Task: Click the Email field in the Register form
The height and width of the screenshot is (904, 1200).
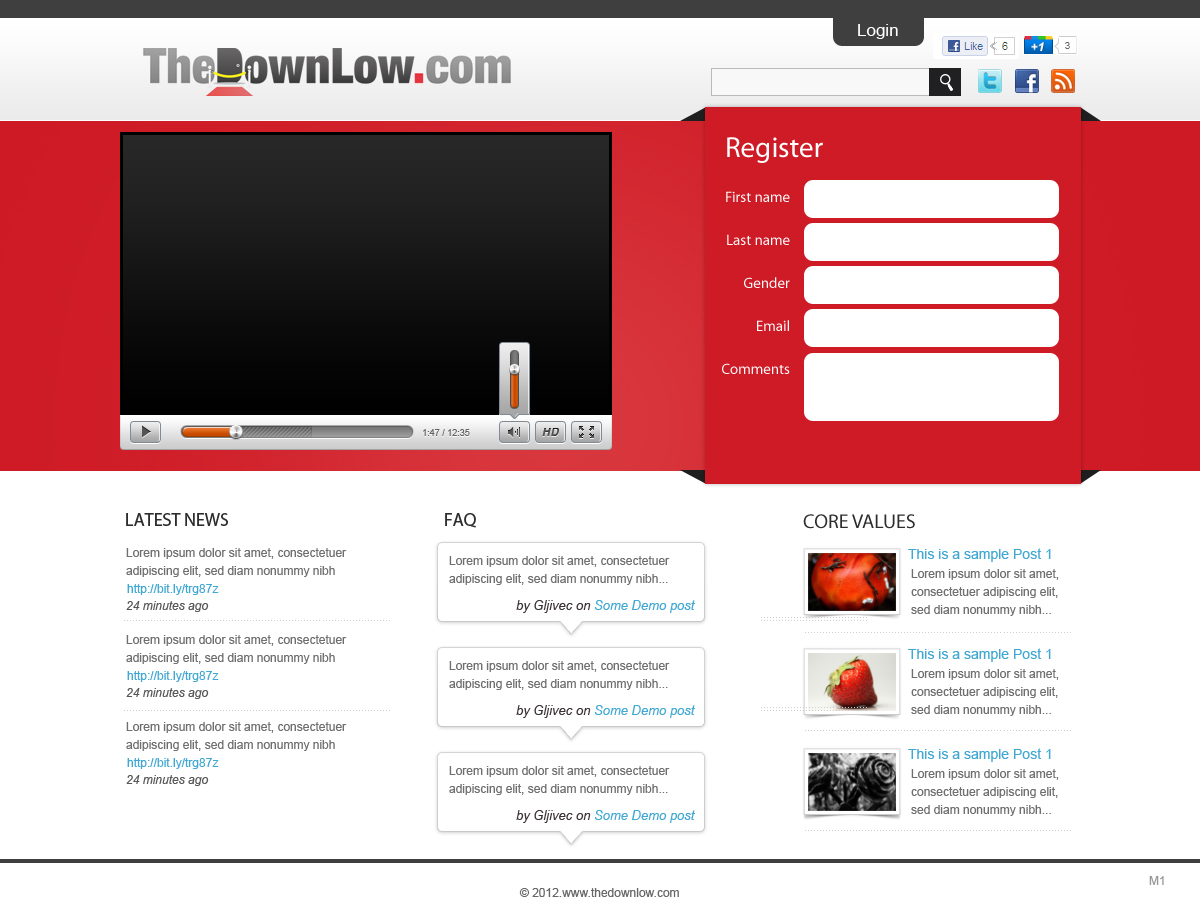Action: pyautogui.click(x=930, y=328)
